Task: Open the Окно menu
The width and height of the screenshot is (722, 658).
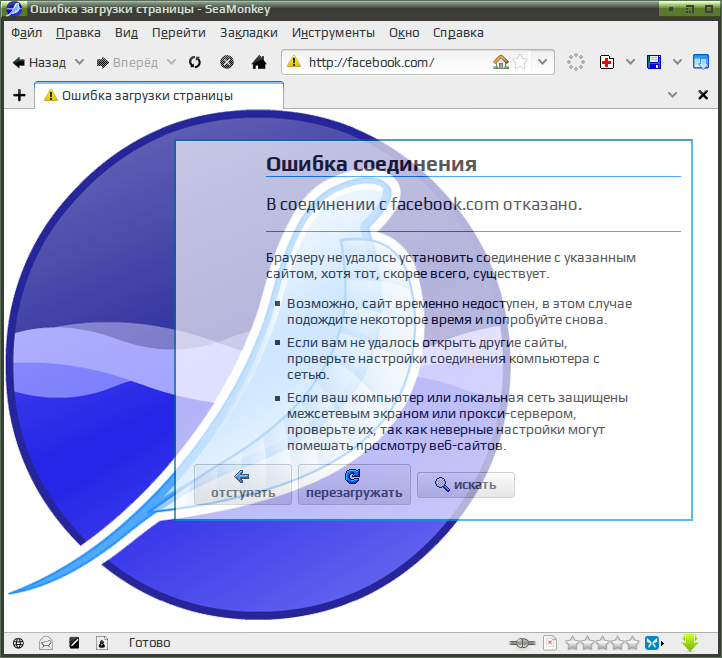Action: (x=404, y=33)
